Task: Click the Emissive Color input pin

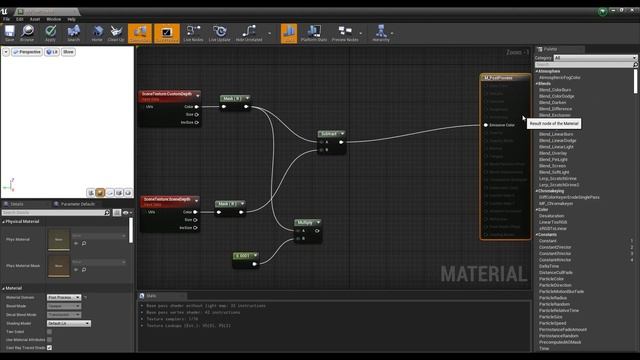Action: click(x=486, y=125)
